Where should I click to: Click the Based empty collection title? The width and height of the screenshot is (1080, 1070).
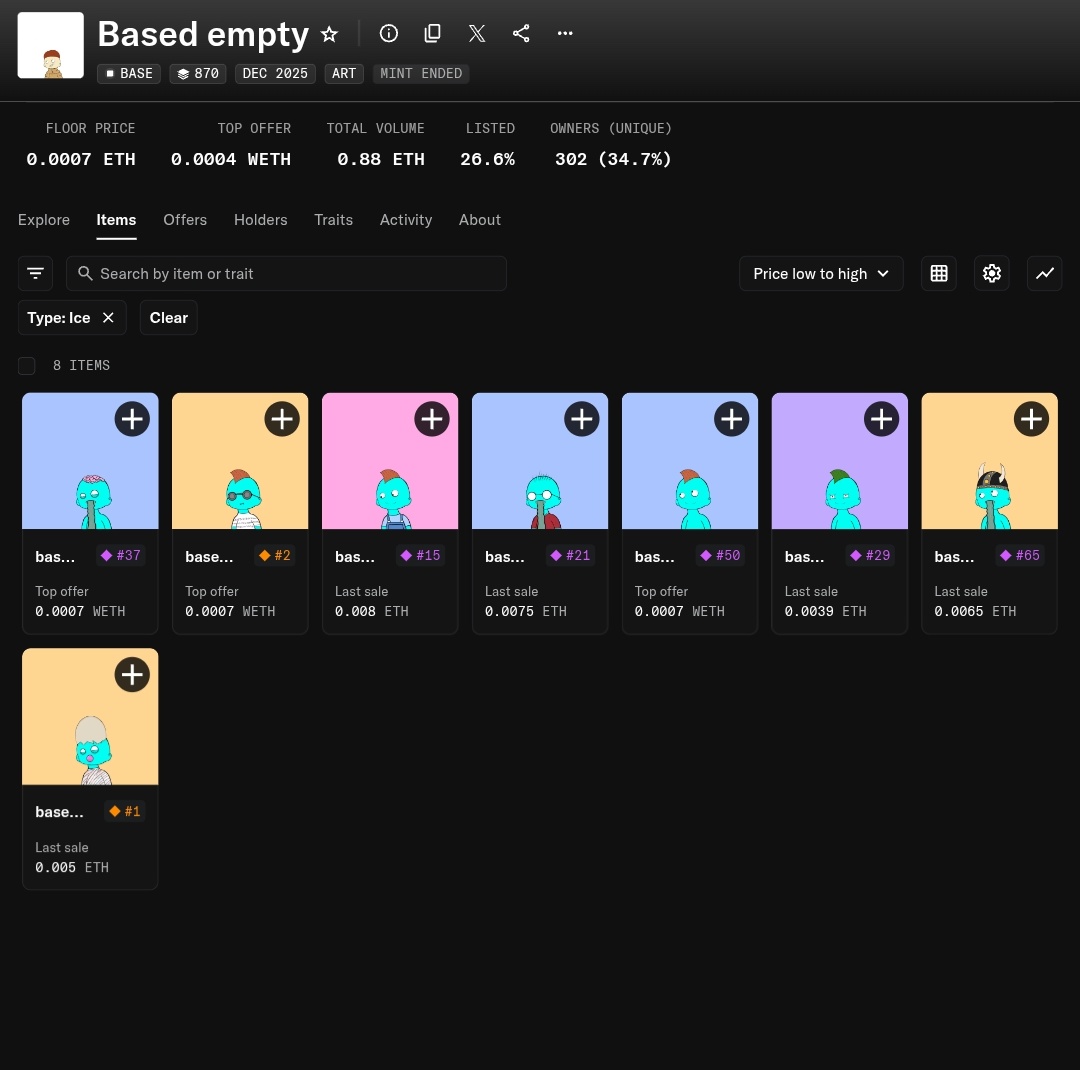203,34
